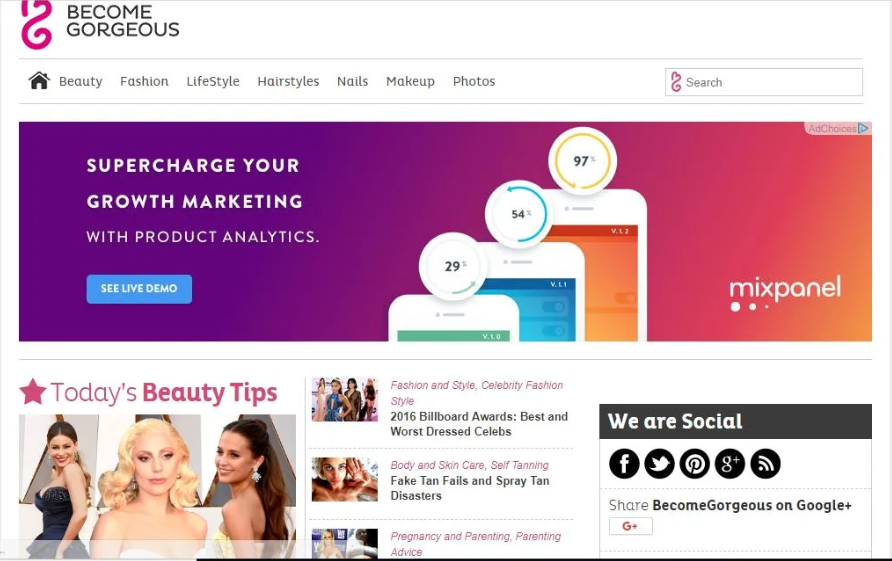
Task: Open the Fashion menu item
Action: click(144, 81)
